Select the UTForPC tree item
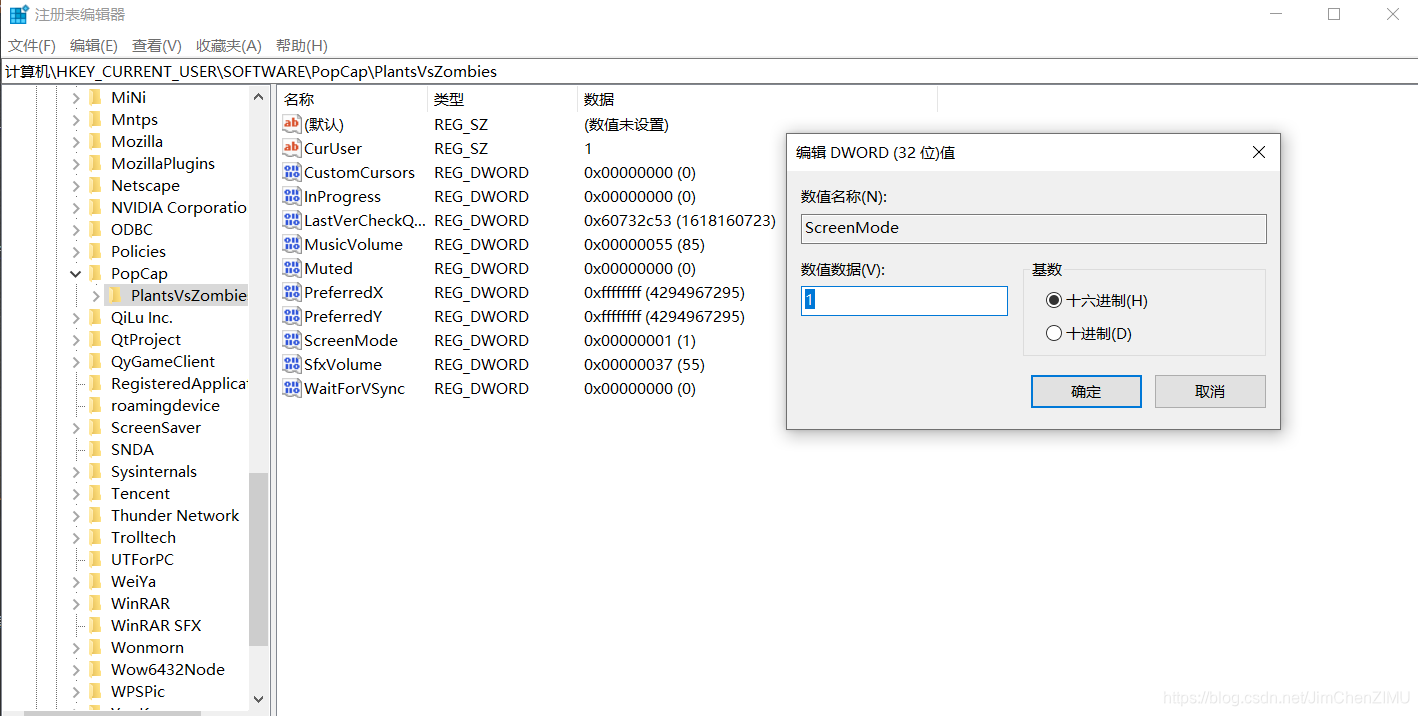1419x716 pixels. coord(142,559)
